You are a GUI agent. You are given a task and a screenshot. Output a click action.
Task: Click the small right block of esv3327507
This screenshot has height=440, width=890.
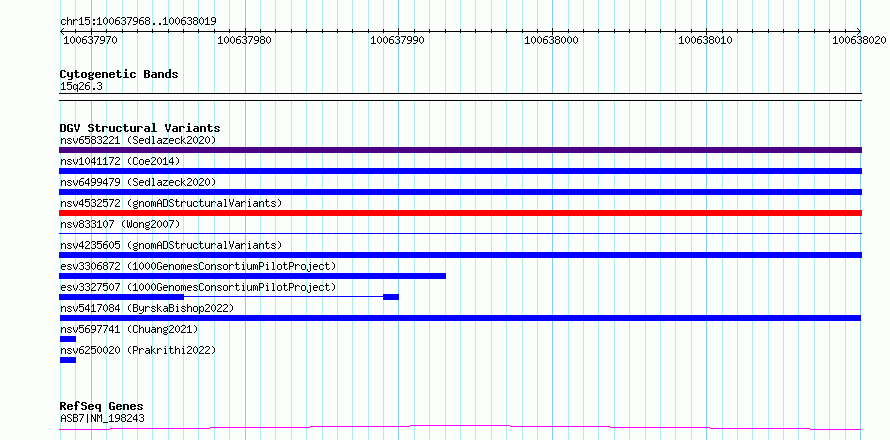pyautogui.click(x=391, y=297)
